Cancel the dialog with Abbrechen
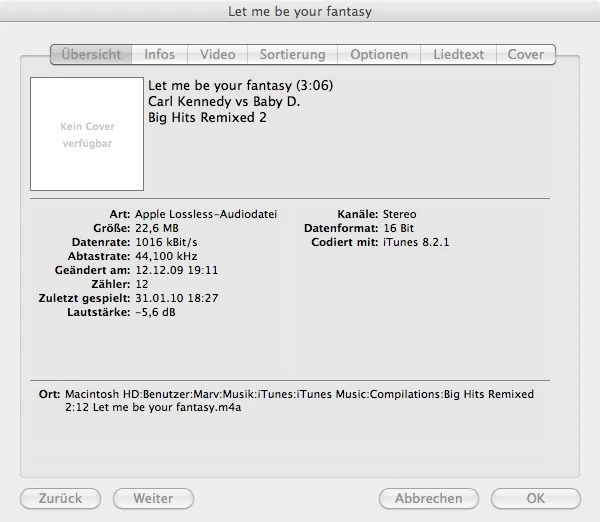 429,498
